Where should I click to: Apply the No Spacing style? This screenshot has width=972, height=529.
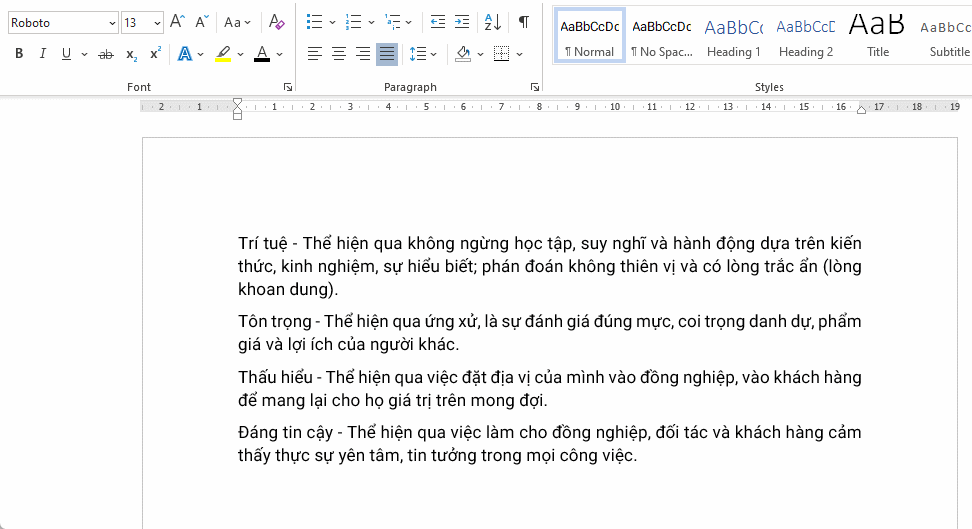(661, 35)
